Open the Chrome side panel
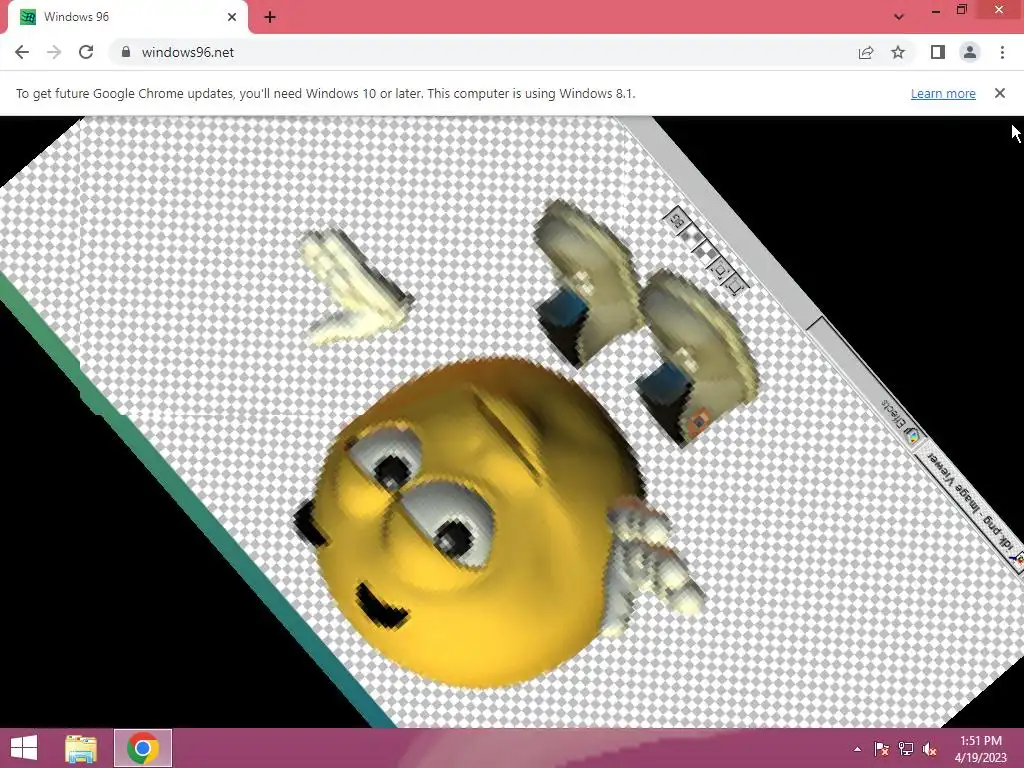The width and height of the screenshot is (1024, 768). (x=938, y=52)
